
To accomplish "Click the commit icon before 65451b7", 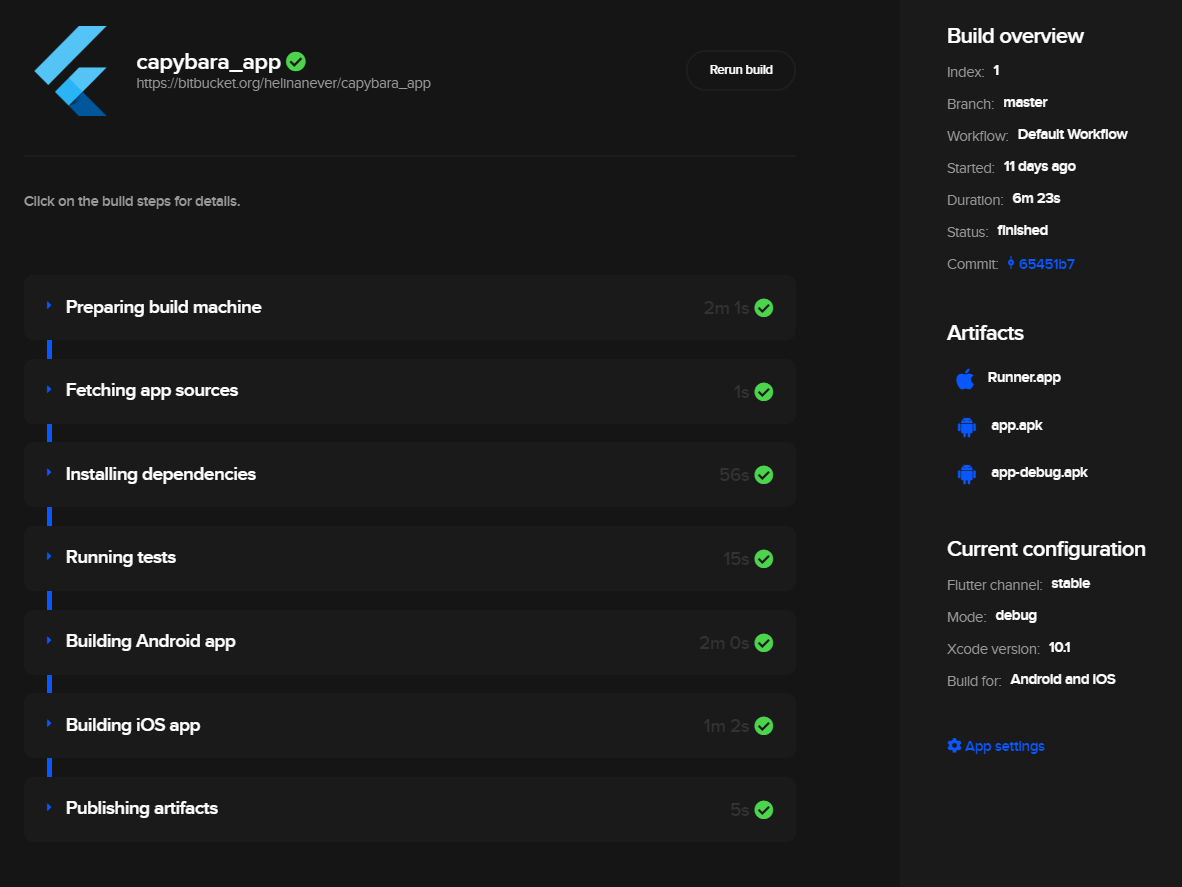I will pyautogui.click(x=1011, y=263).
